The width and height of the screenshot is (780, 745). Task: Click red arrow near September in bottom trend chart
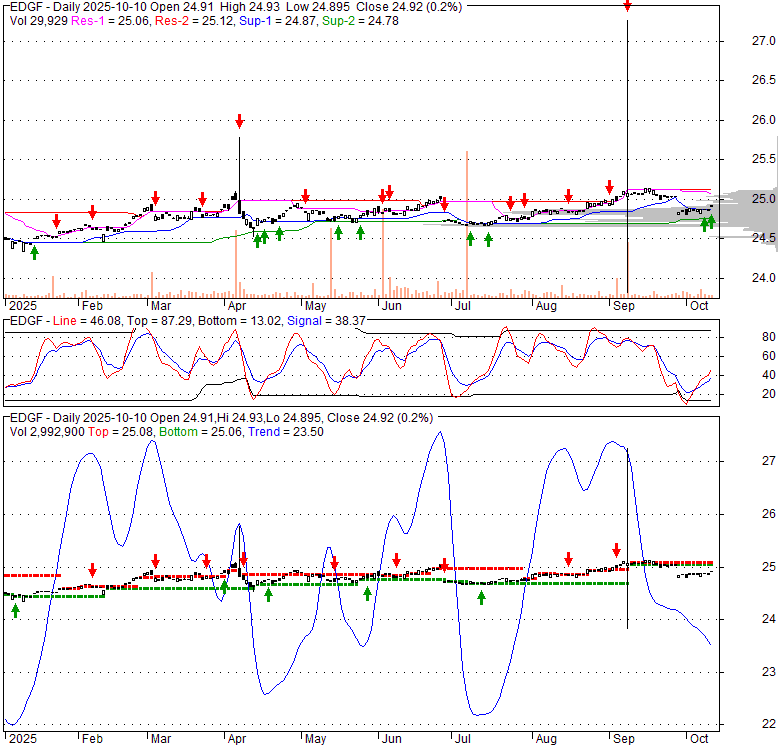coord(616,550)
